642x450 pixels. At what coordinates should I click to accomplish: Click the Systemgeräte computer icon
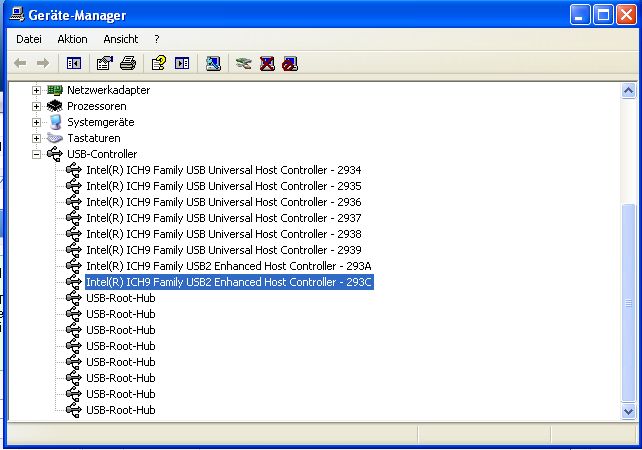point(55,122)
